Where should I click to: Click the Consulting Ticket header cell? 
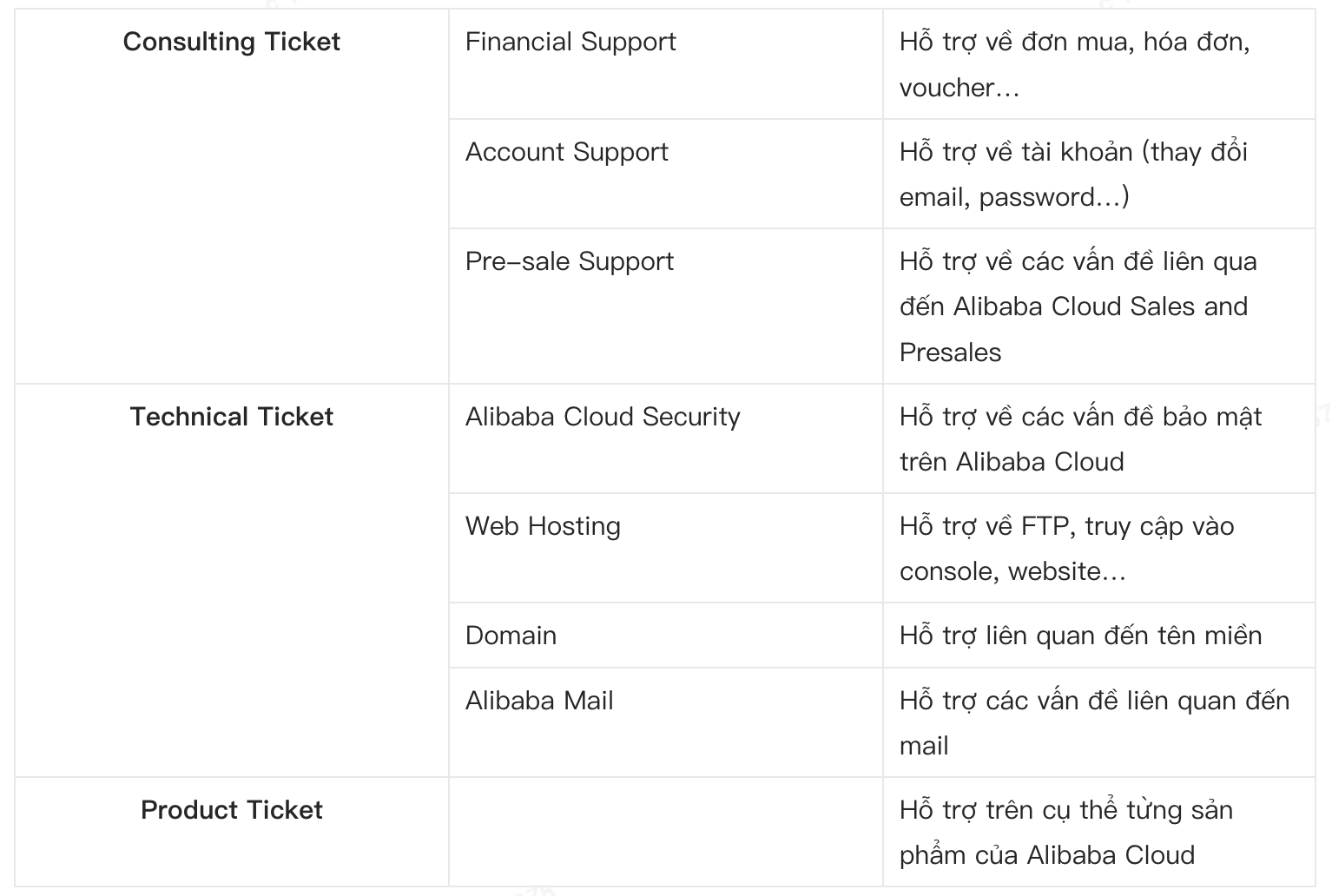pyautogui.click(x=232, y=42)
